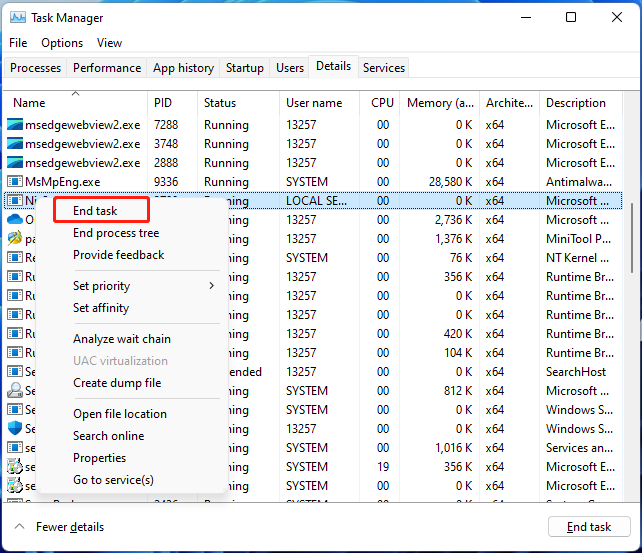
Task: Open Properties from context menu
Action: tap(99, 458)
